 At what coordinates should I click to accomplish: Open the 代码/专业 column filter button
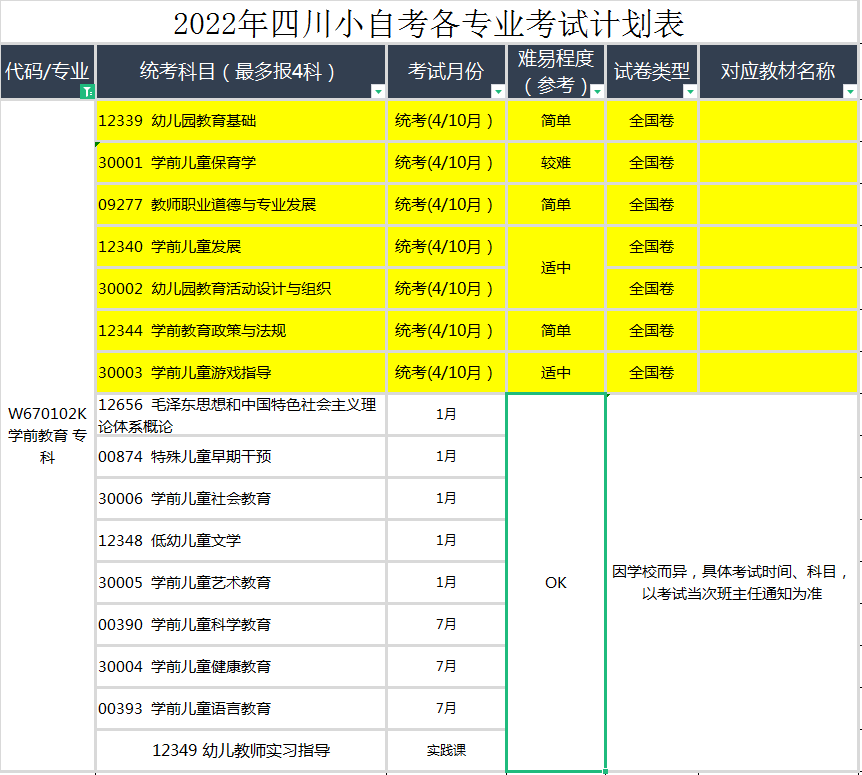click(86, 91)
